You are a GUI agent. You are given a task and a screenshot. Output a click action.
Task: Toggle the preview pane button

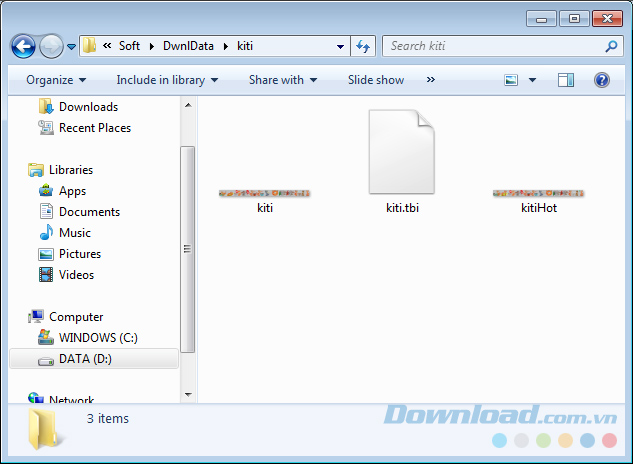tap(566, 80)
